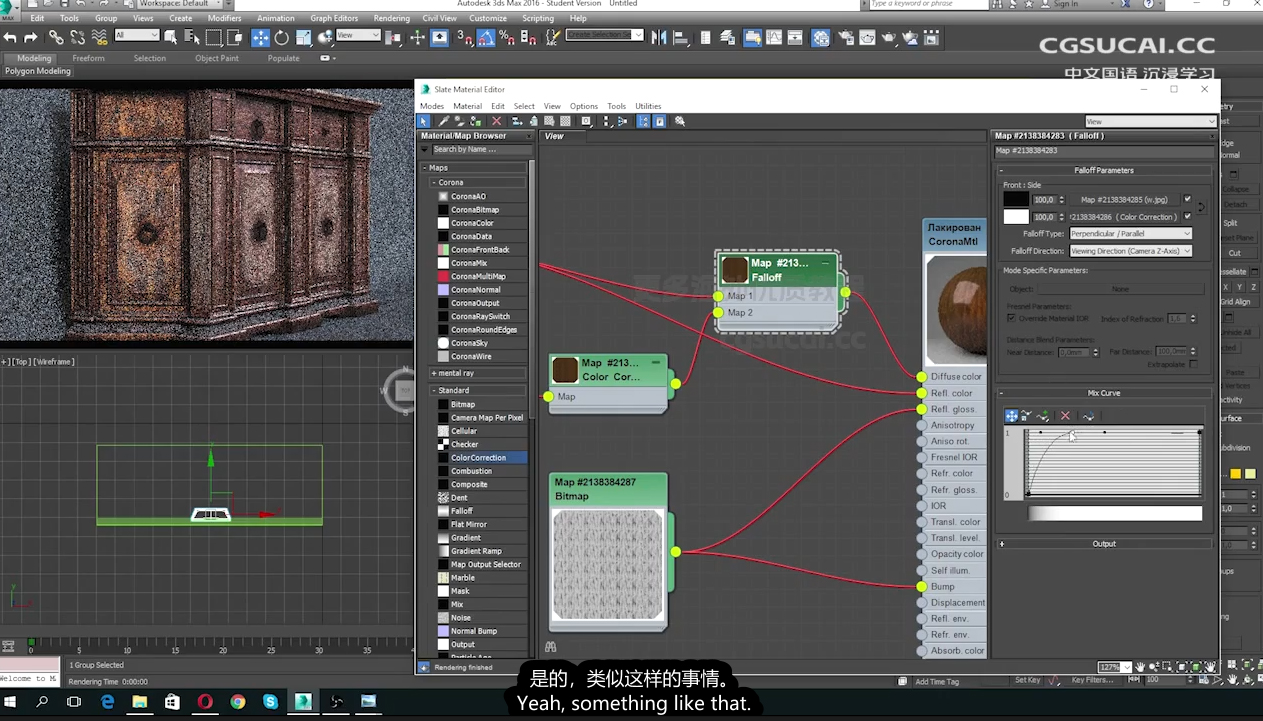The height and width of the screenshot is (721, 1263).
Task: Click the Select by Material icon
Action: [680, 121]
